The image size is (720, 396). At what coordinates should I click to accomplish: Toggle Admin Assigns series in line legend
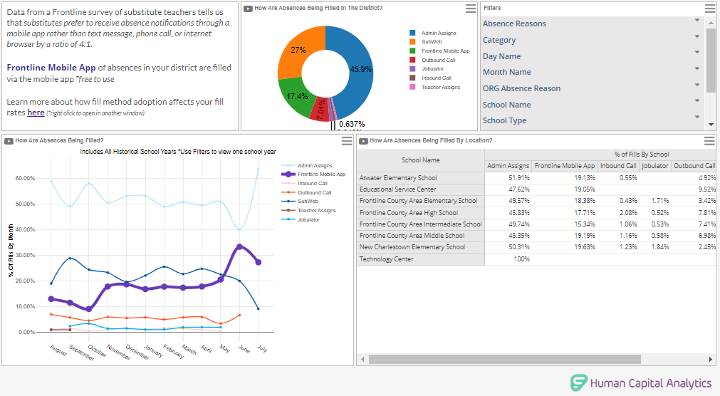tap(307, 165)
